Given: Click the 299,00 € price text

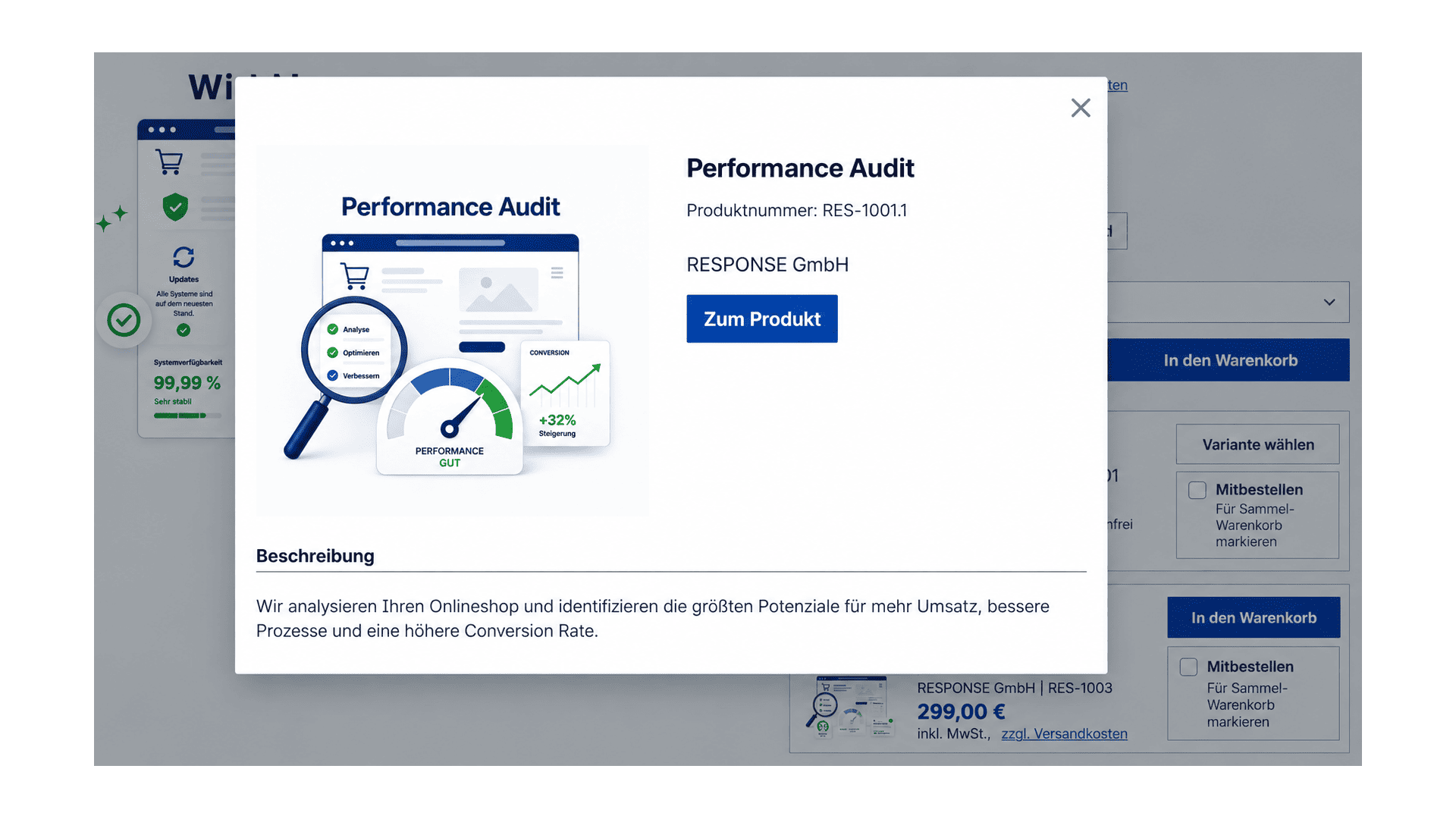Looking at the screenshot, I should [x=961, y=712].
